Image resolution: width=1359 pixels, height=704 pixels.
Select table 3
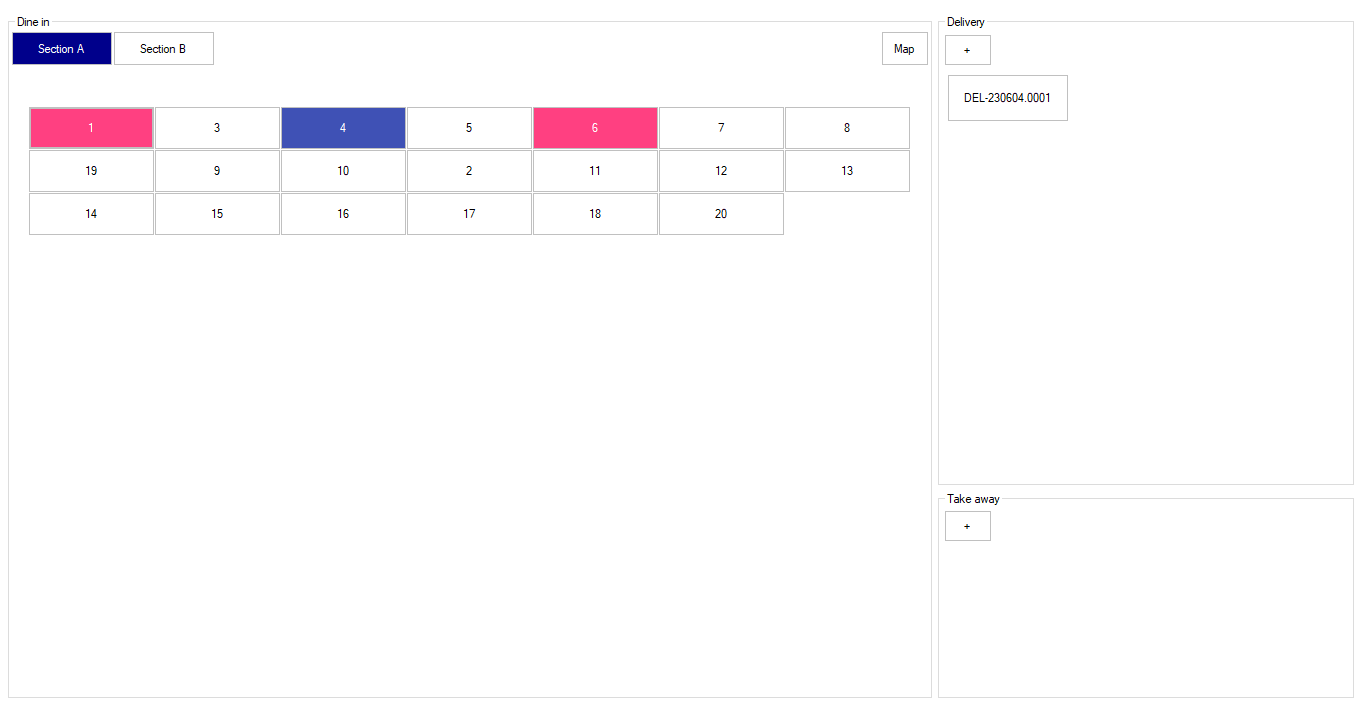coord(217,128)
